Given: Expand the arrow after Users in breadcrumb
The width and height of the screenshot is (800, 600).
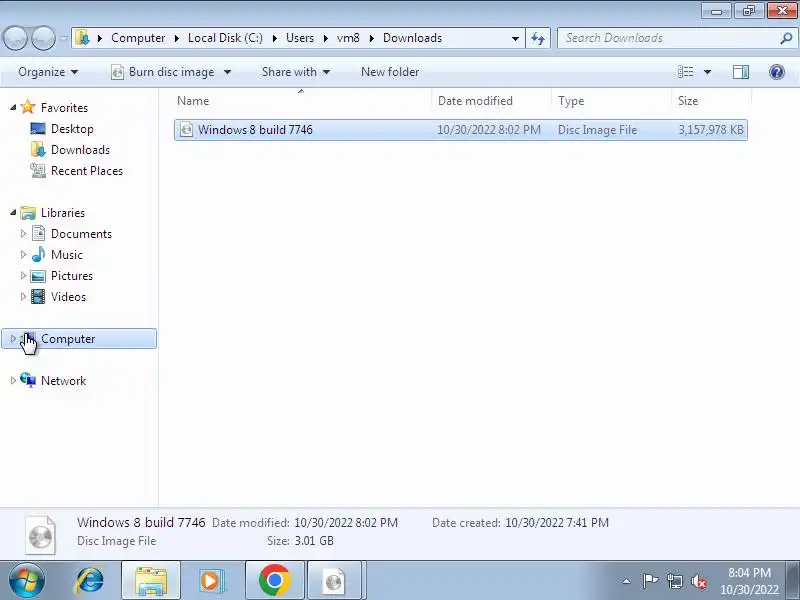Looking at the screenshot, I should [326, 38].
